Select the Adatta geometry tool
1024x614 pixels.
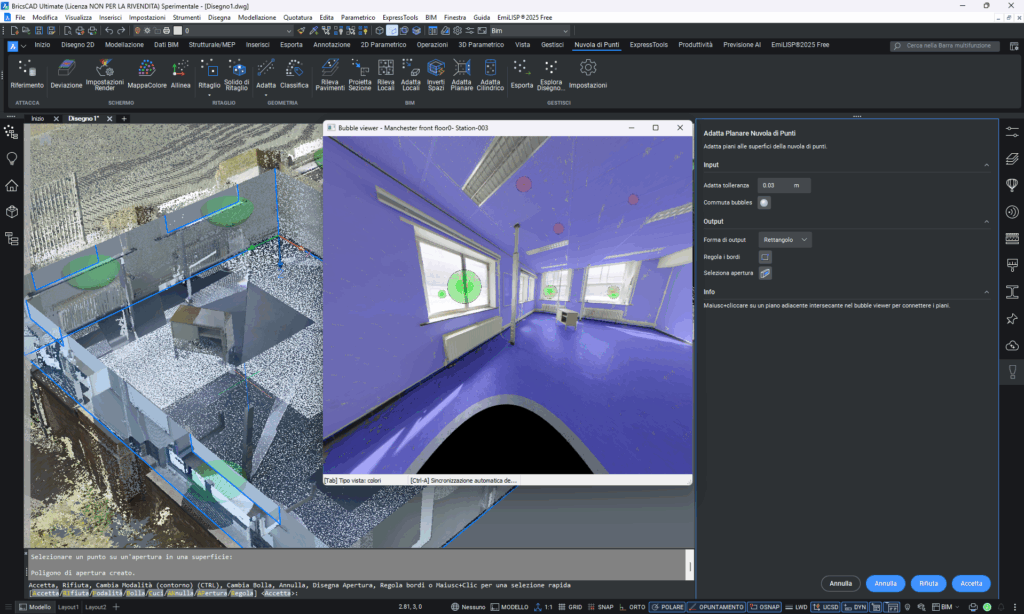click(266, 74)
